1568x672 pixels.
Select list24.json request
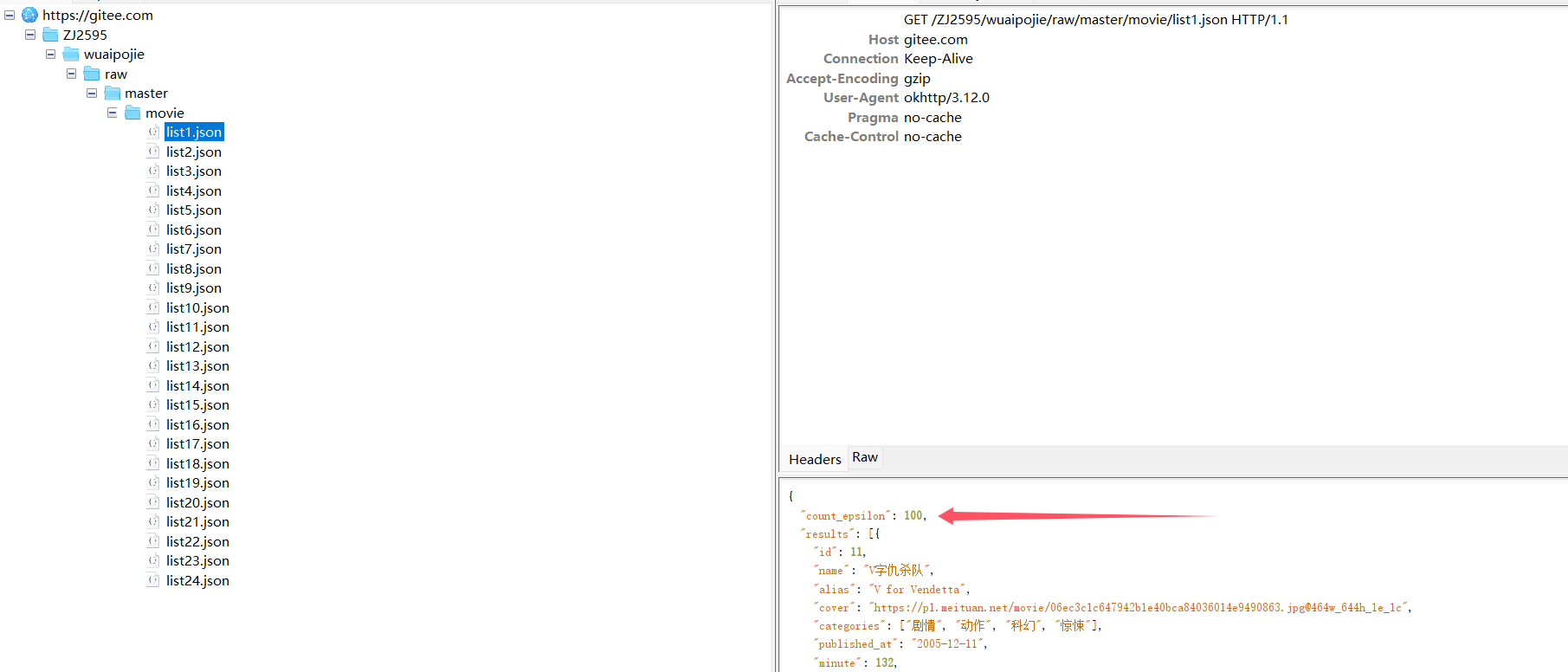click(197, 580)
